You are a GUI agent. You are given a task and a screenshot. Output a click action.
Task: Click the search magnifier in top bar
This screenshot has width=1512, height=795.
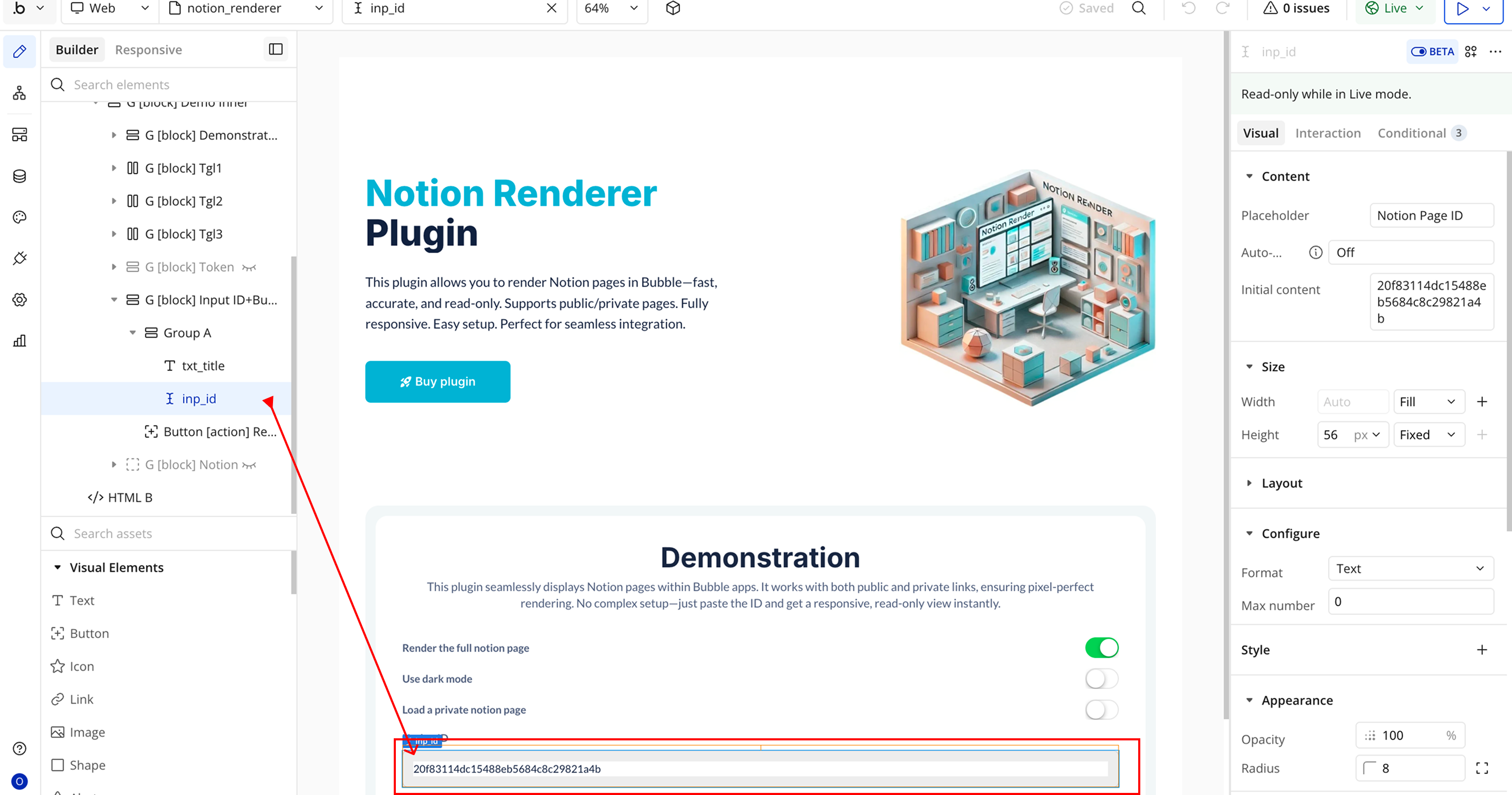[x=1138, y=8]
